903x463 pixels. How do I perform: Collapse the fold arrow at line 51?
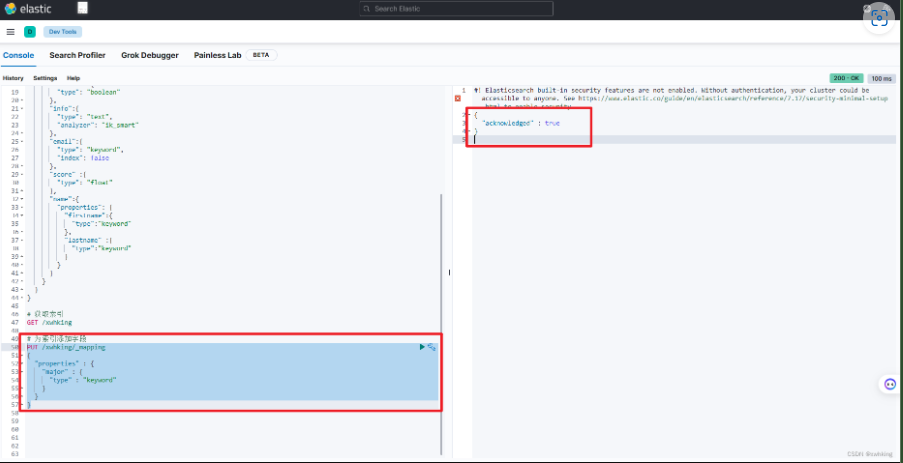21,356
